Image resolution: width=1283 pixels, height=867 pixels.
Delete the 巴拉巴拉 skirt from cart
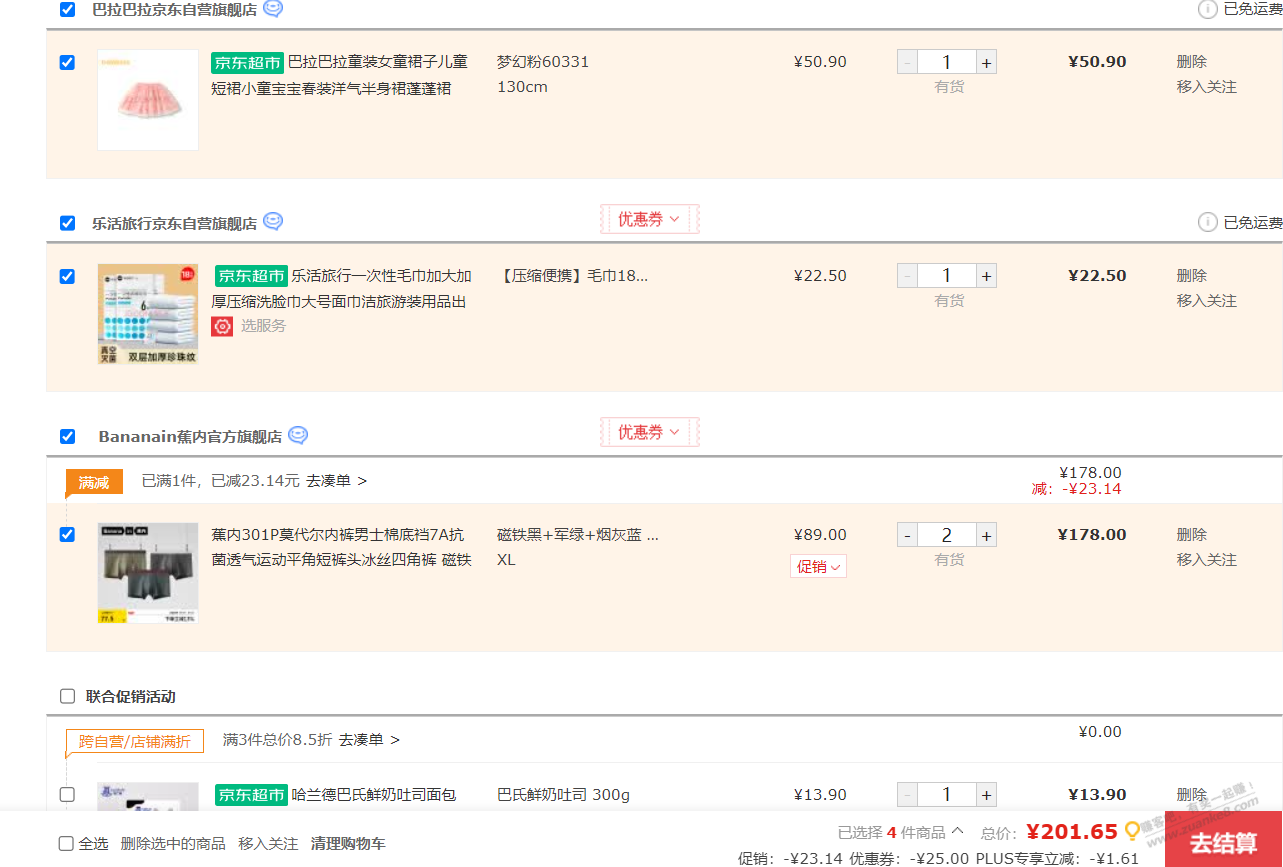(x=1192, y=62)
